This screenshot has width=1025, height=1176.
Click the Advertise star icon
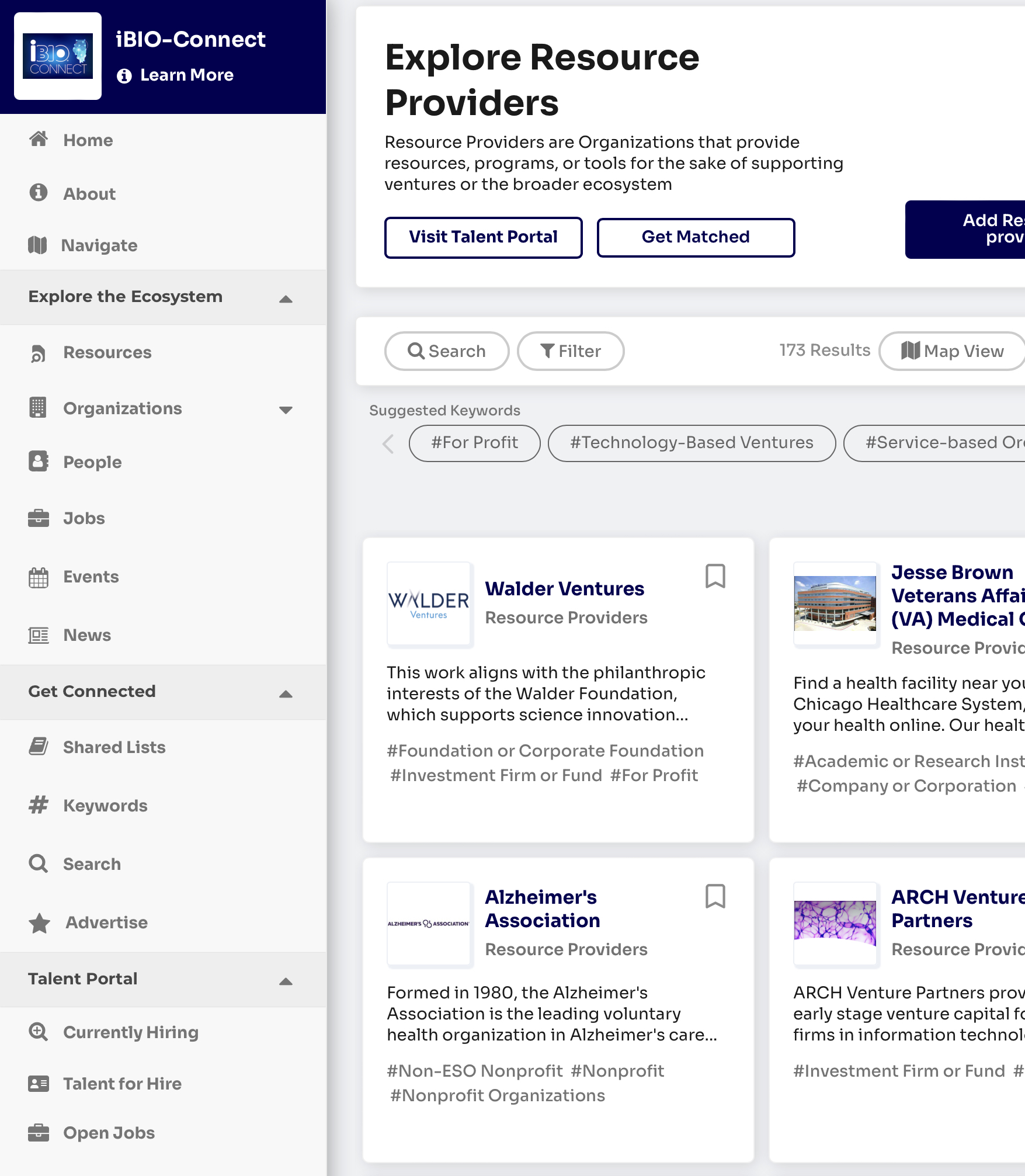39,923
